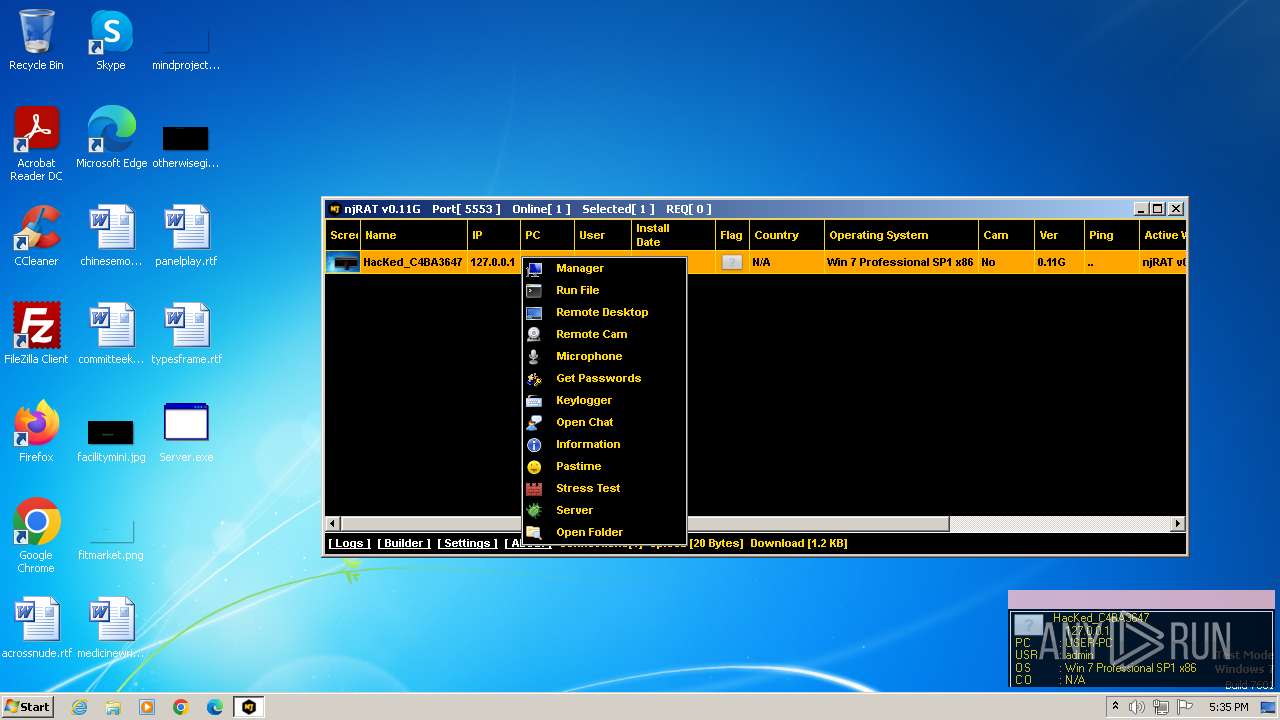Select the HacKed_C4BA3647 client name cell

[x=413, y=262]
